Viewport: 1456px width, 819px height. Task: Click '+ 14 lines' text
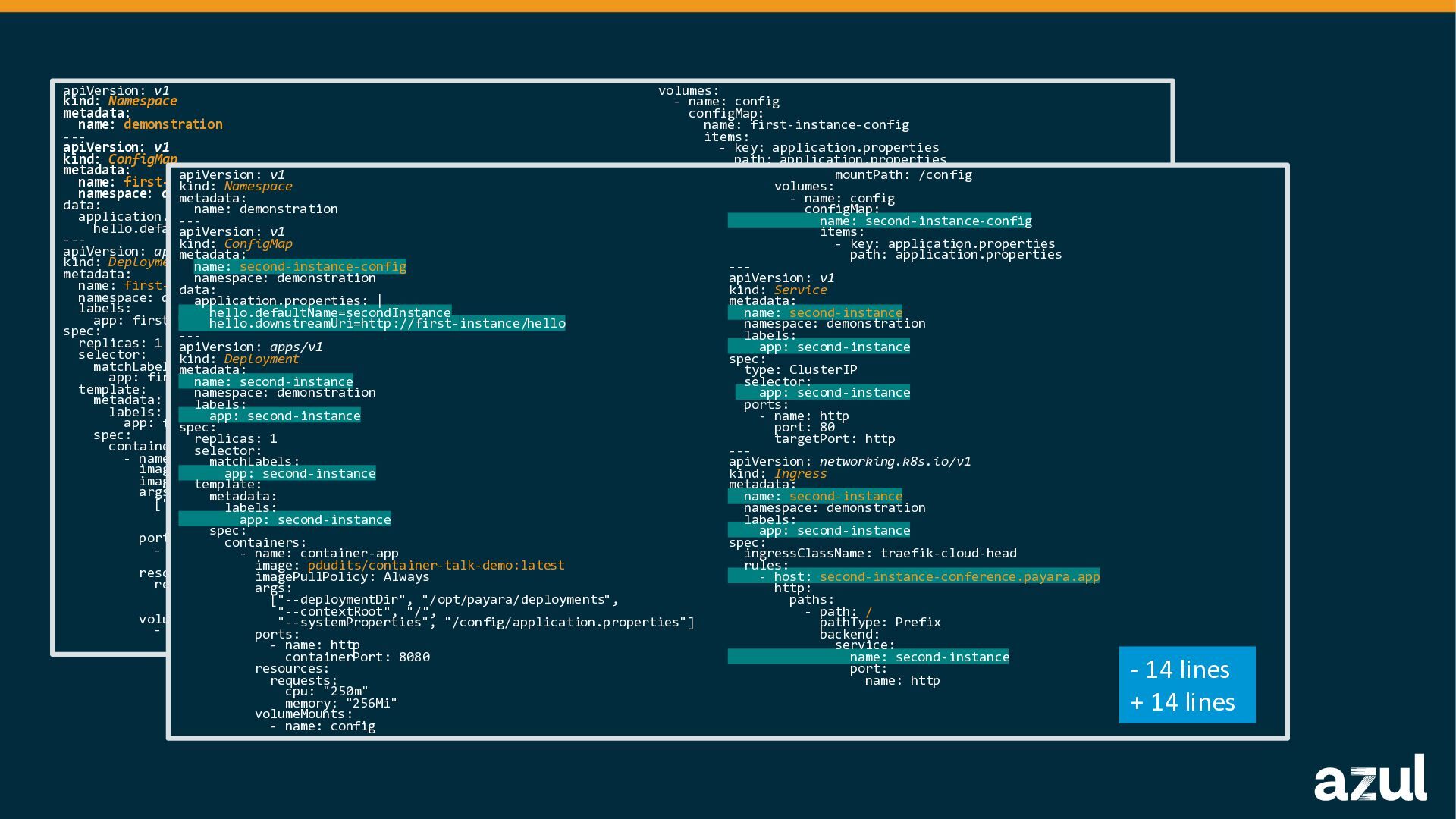click(x=1182, y=702)
